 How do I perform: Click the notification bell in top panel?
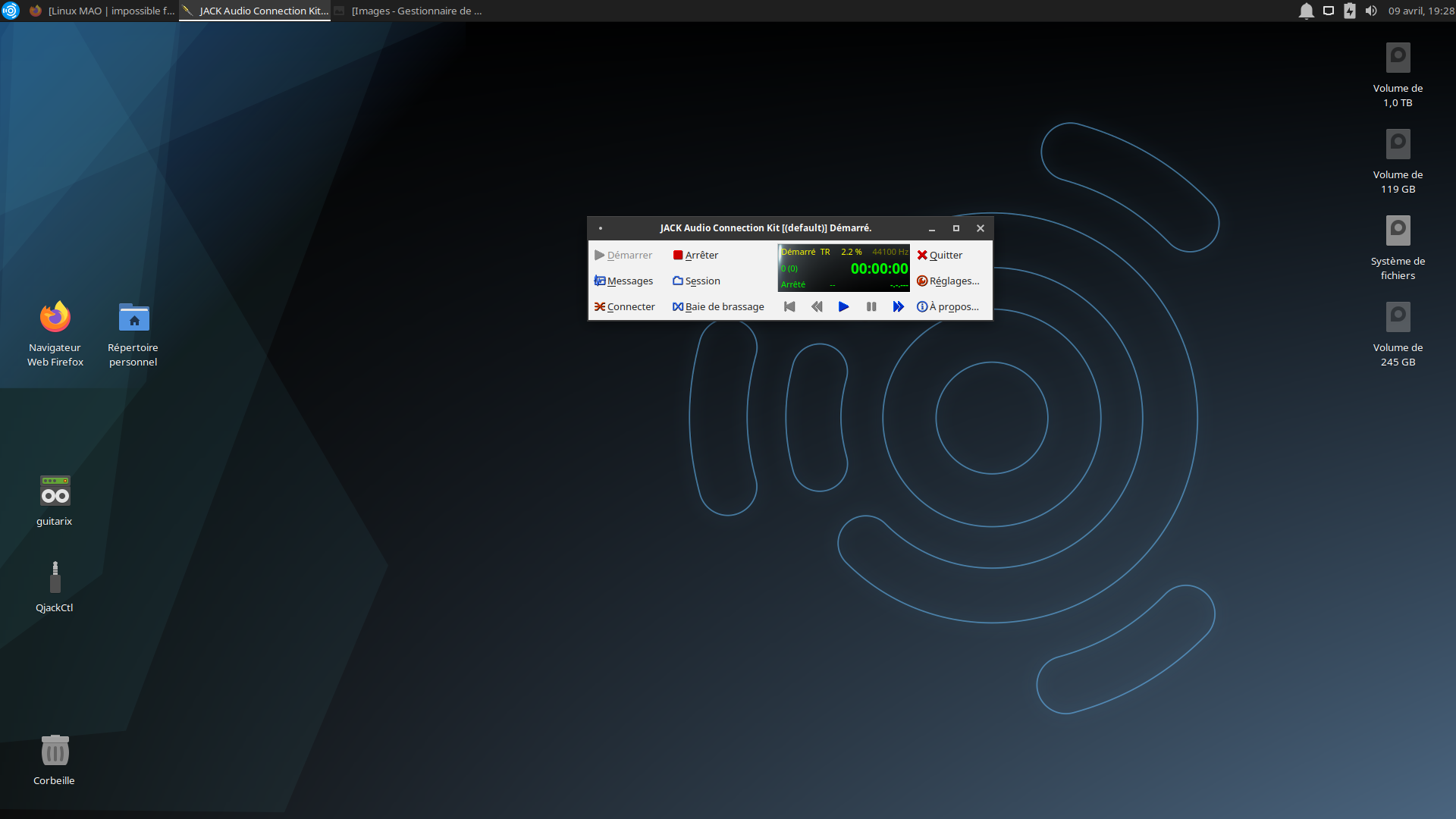(x=1306, y=11)
